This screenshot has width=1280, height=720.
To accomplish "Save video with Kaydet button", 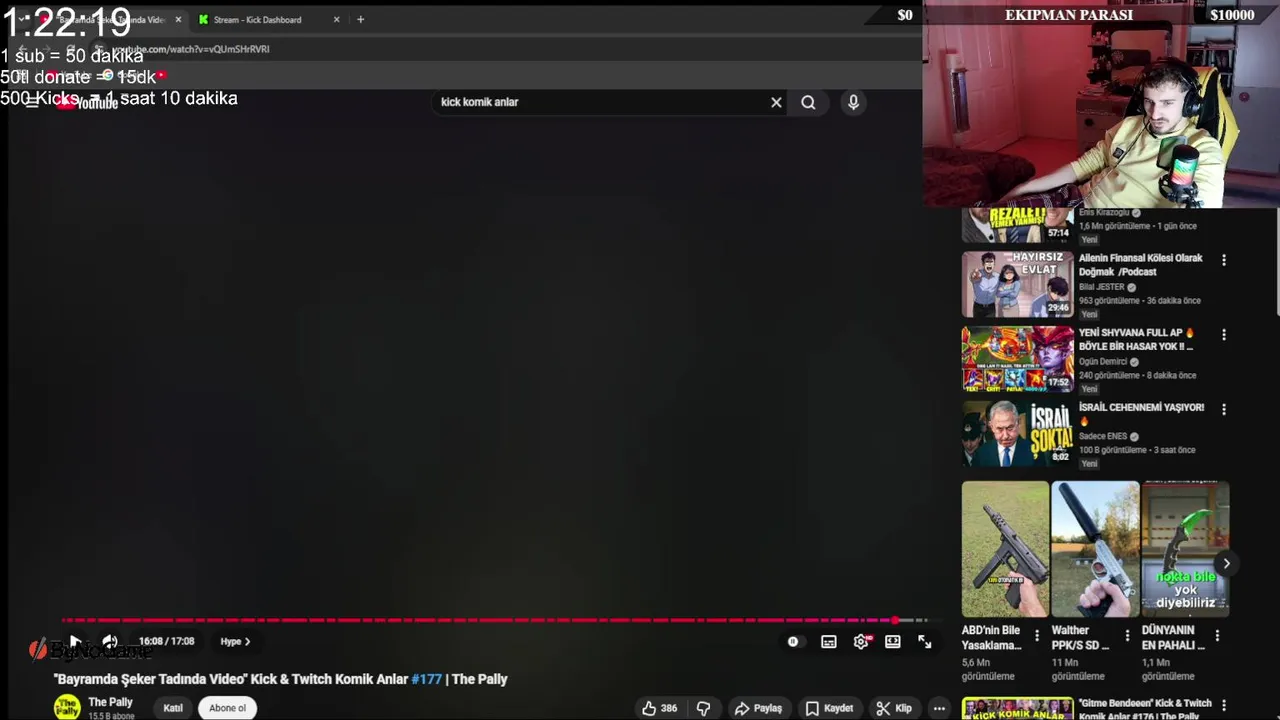I will coord(830,708).
